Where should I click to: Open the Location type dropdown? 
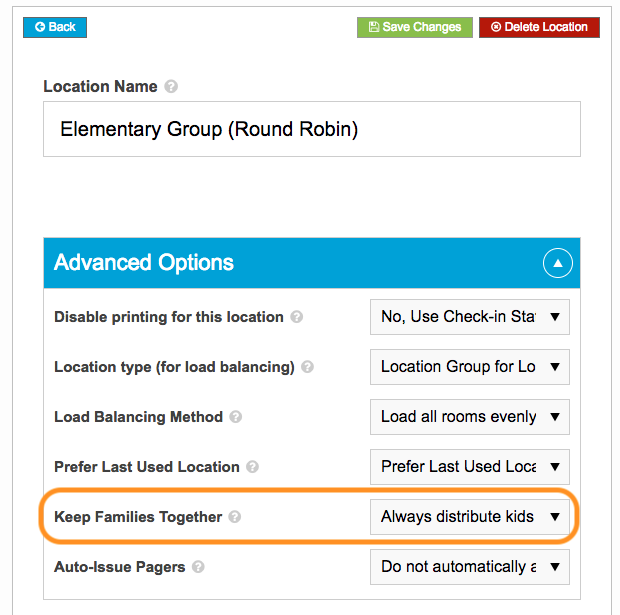point(470,367)
